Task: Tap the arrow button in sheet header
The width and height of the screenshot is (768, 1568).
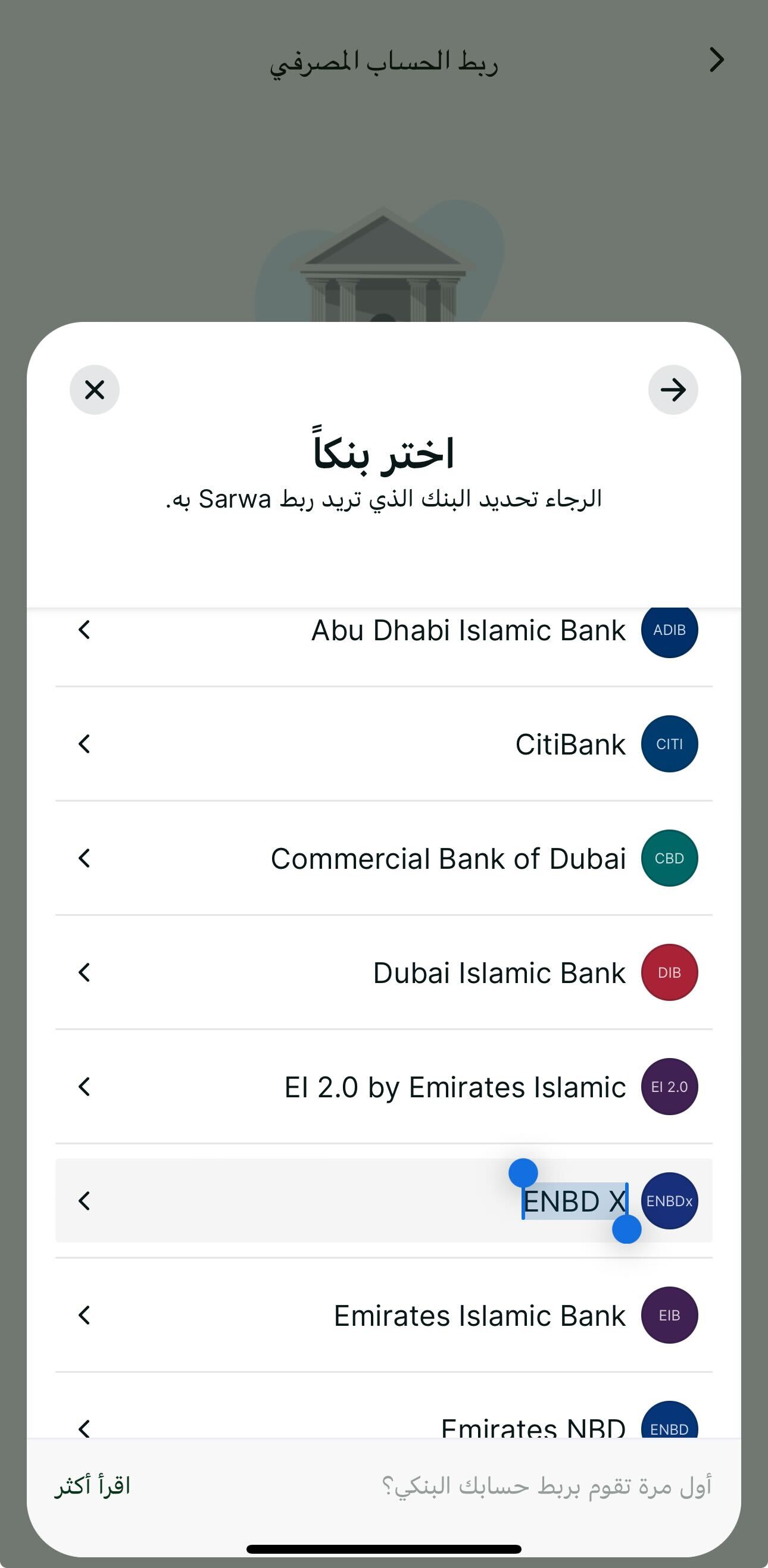Action: (673, 390)
